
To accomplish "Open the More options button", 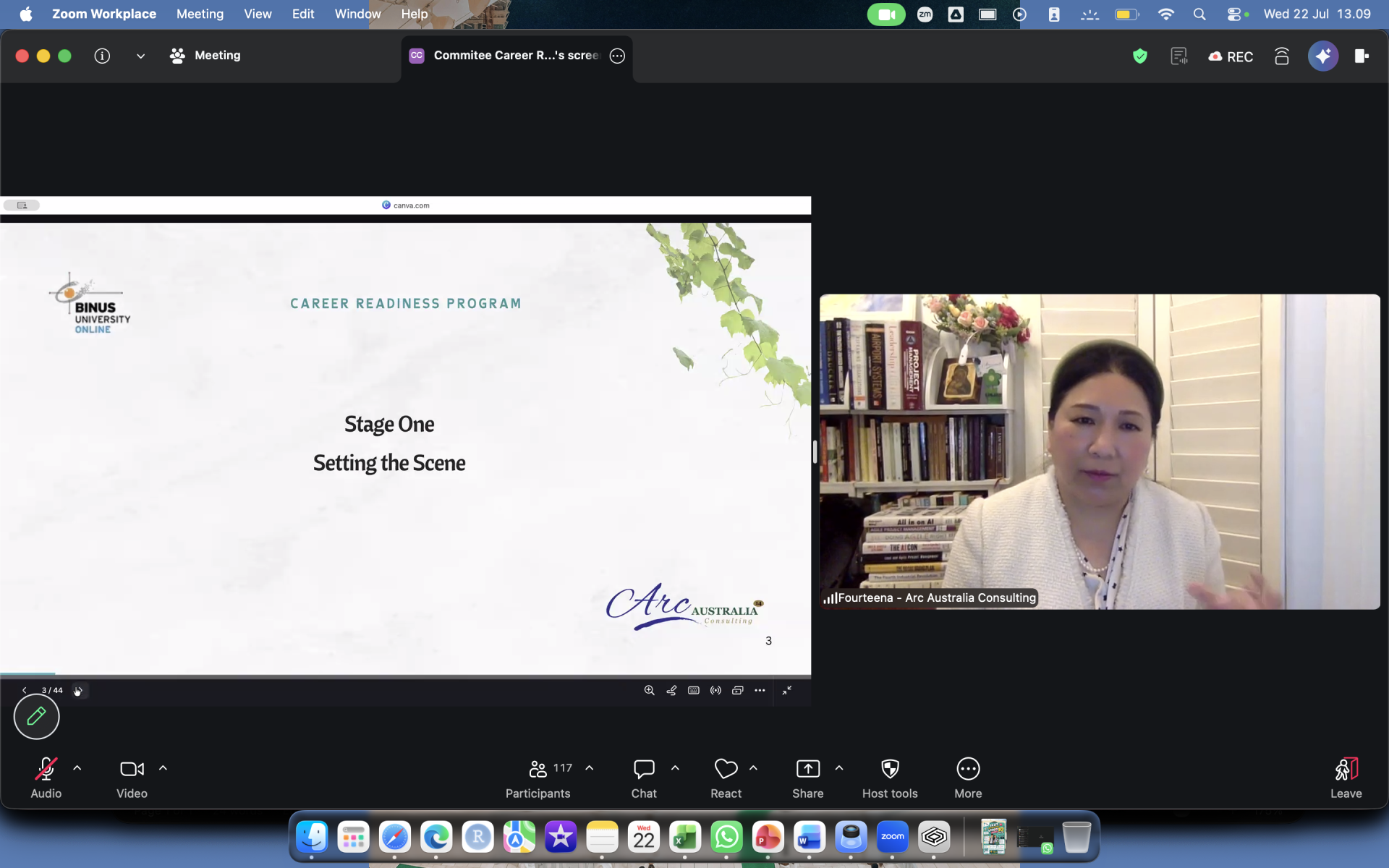I will pos(968,778).
